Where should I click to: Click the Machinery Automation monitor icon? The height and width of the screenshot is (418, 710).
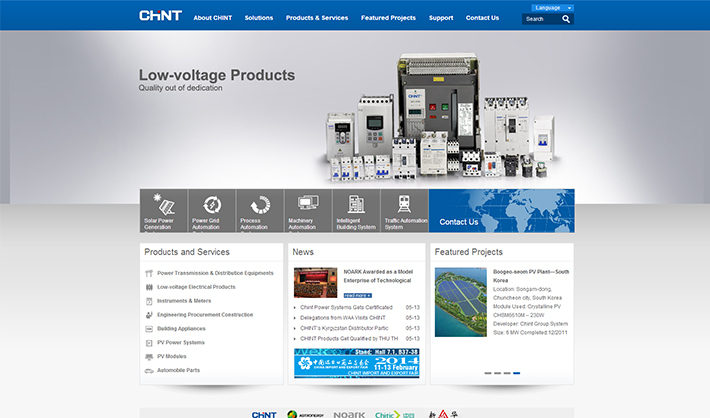(x=307, y=203)
